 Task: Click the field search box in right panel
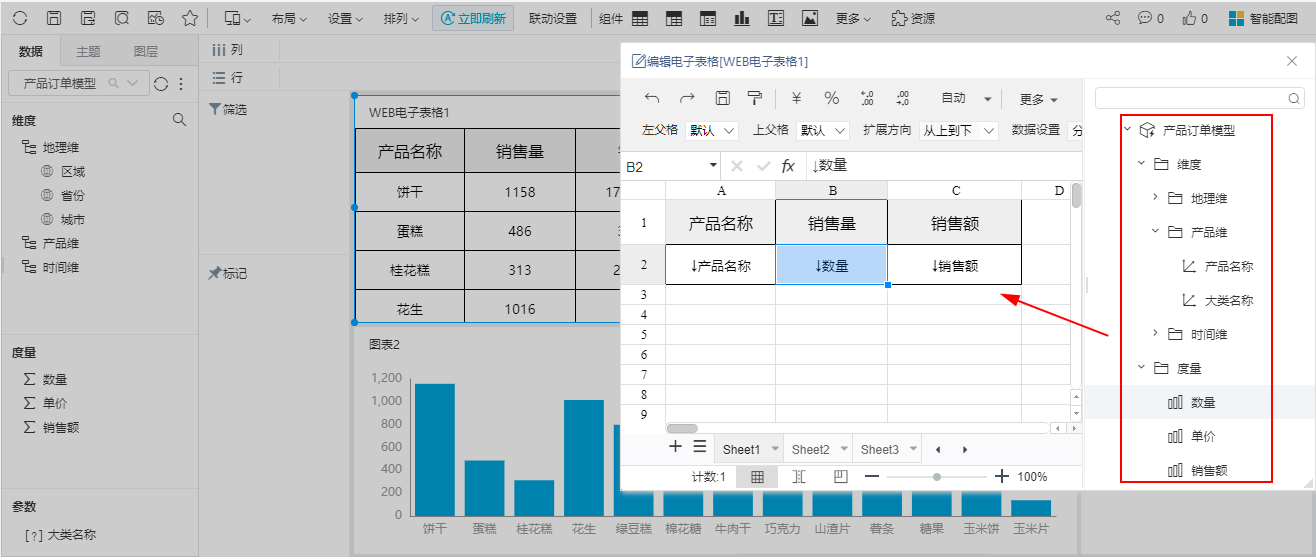point(1199,98)
